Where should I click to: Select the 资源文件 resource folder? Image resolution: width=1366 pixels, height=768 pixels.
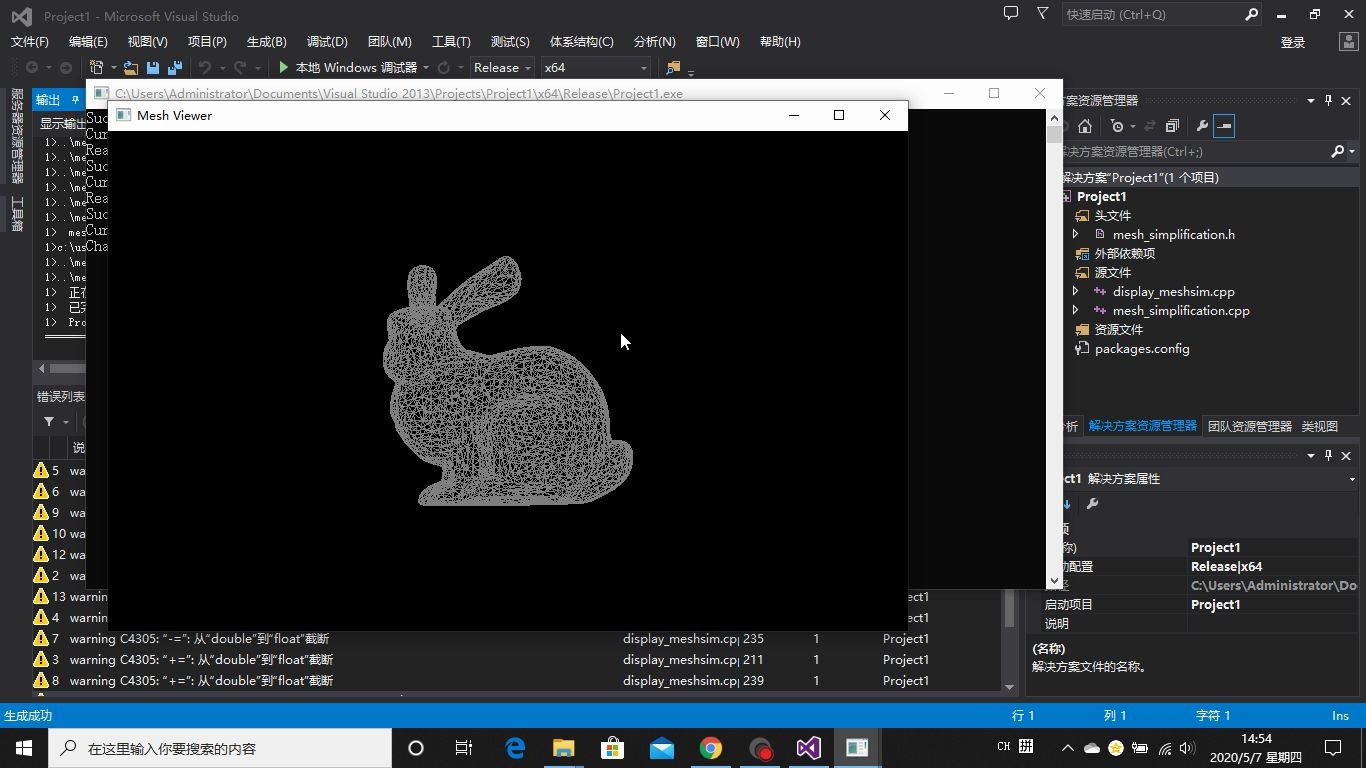1118,330
